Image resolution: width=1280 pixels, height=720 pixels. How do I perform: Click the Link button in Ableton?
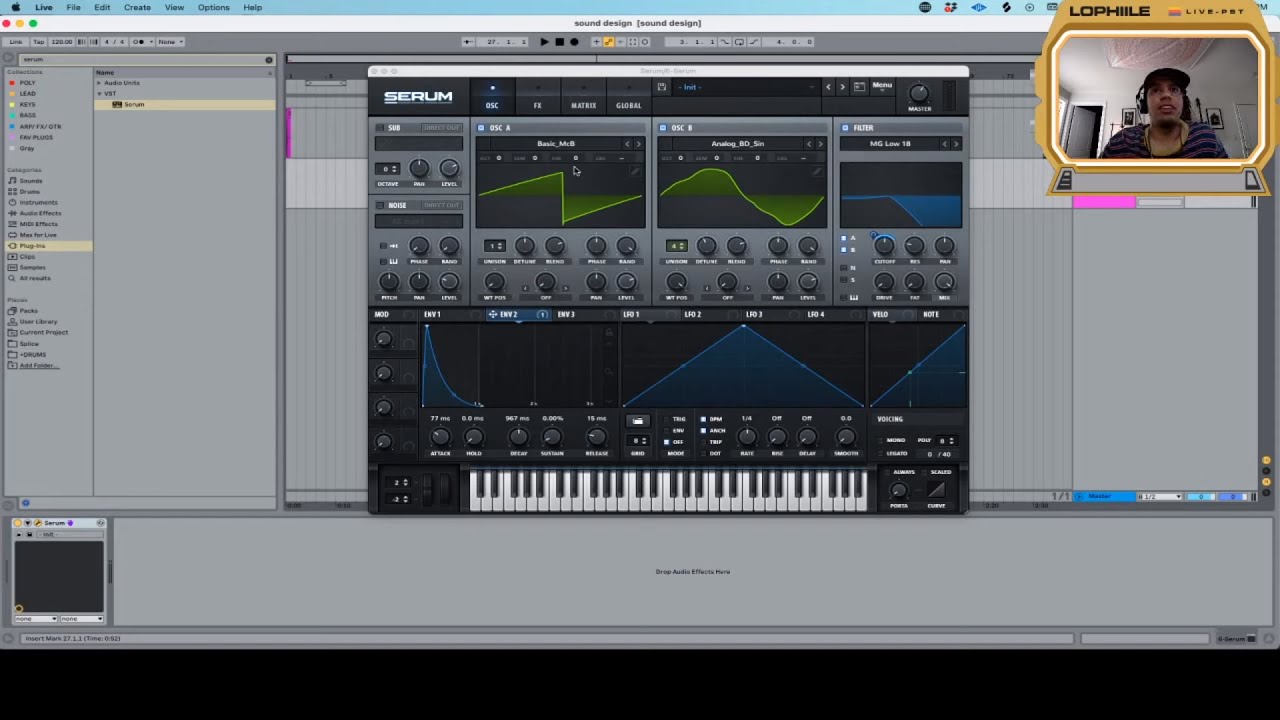pos(16,42)
